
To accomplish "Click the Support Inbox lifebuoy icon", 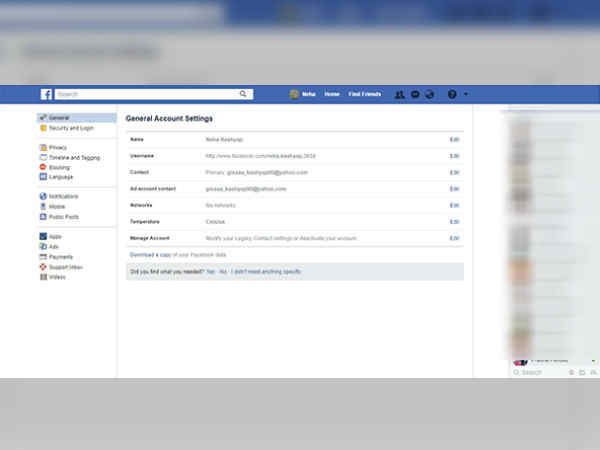I will click(43, 267).
